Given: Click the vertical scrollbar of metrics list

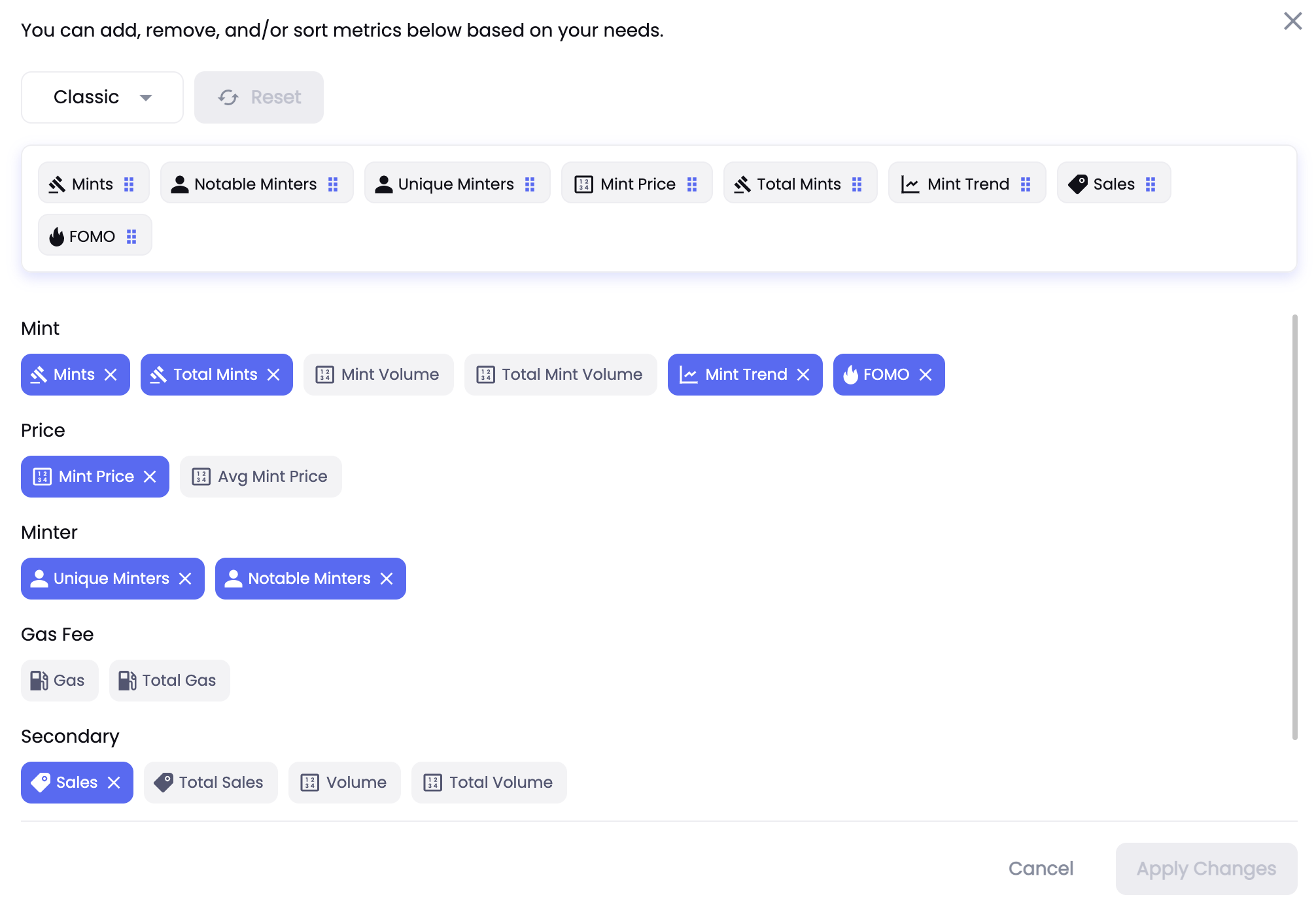Looking at the screenshot, I should pyautogui.click(x=1294, y=527).
